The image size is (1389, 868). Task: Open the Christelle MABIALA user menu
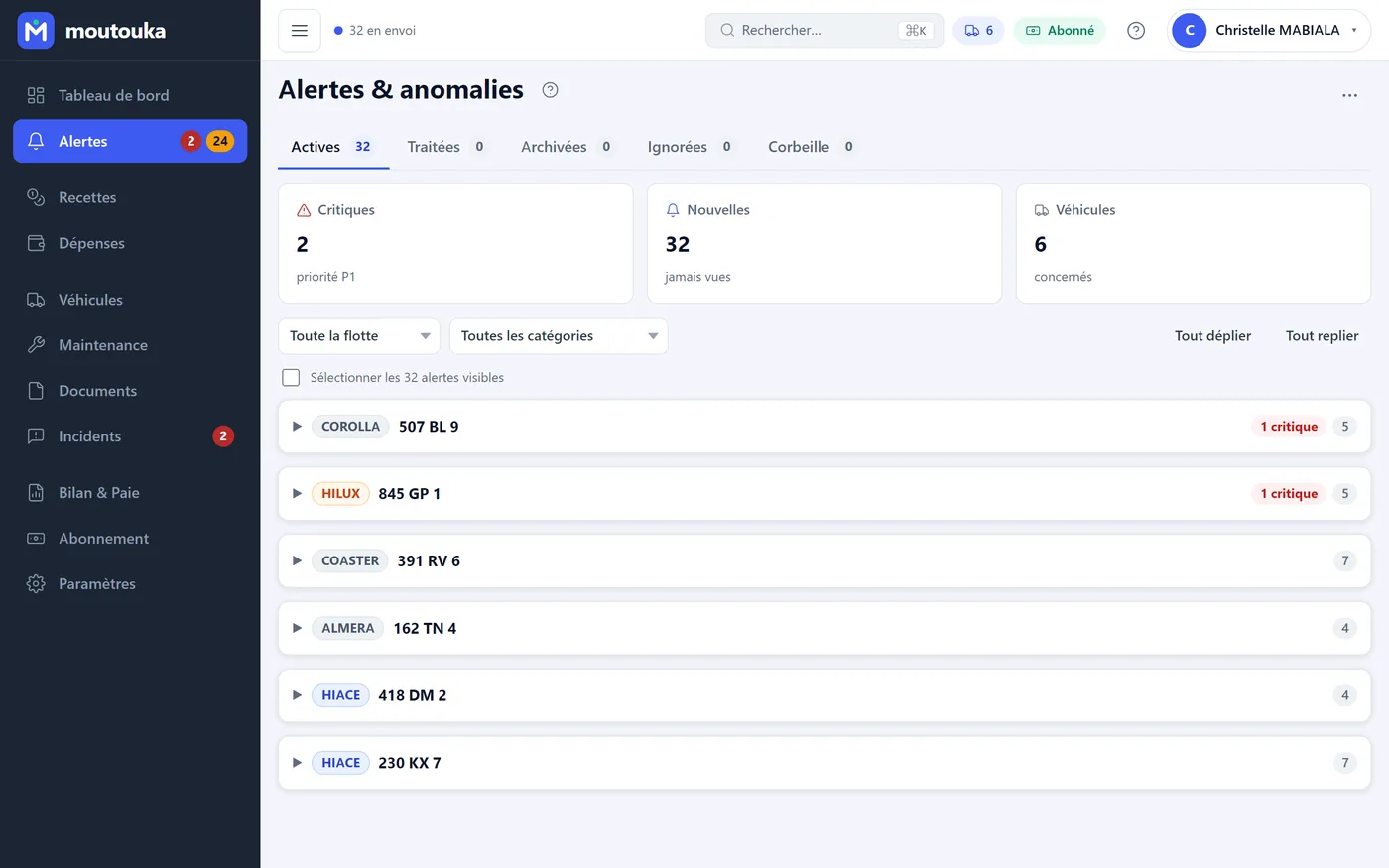pos(1269,31)
